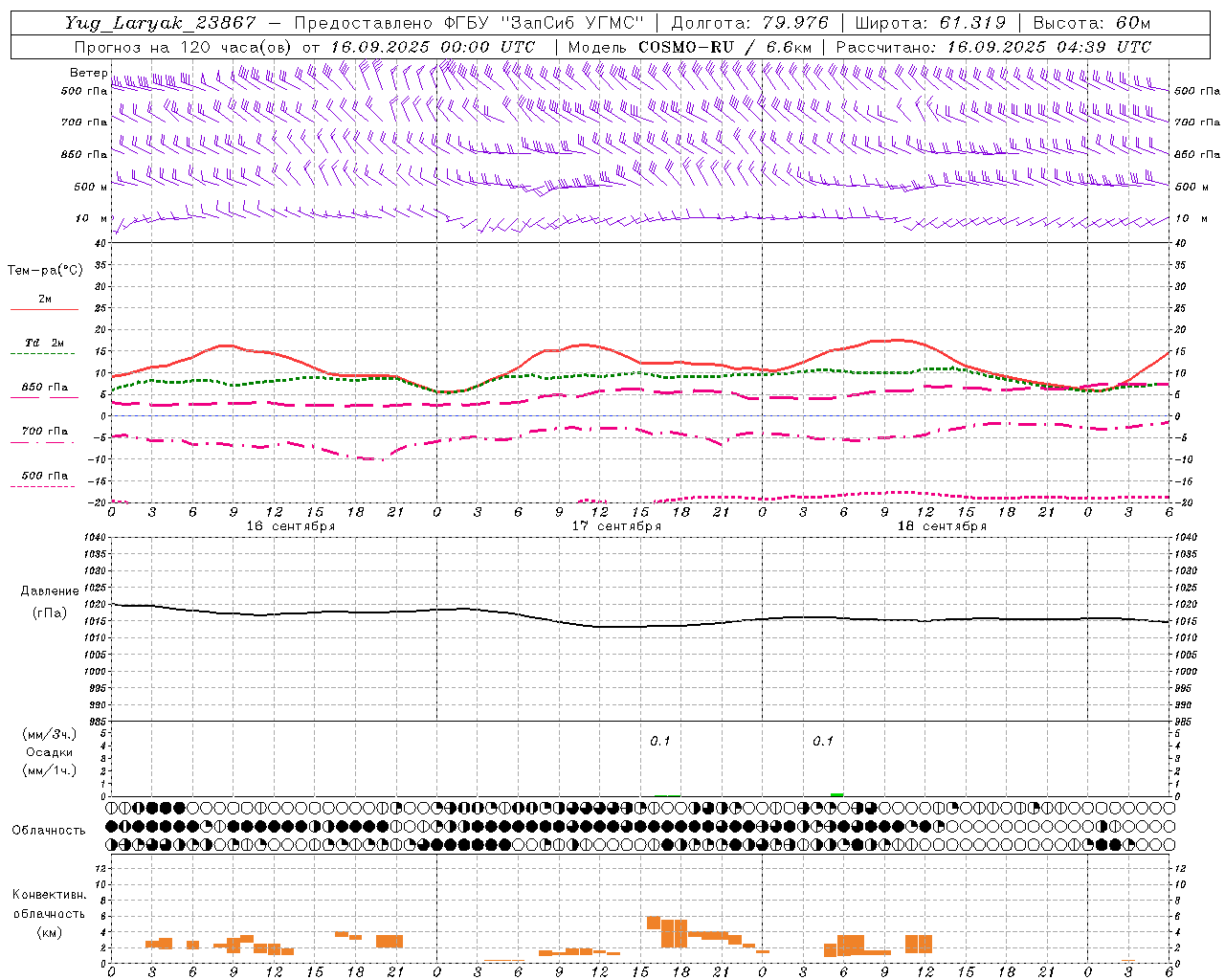1225x980 pixels.
Task: Click the Осадки panel label
Action: click(x=50, y=752)
